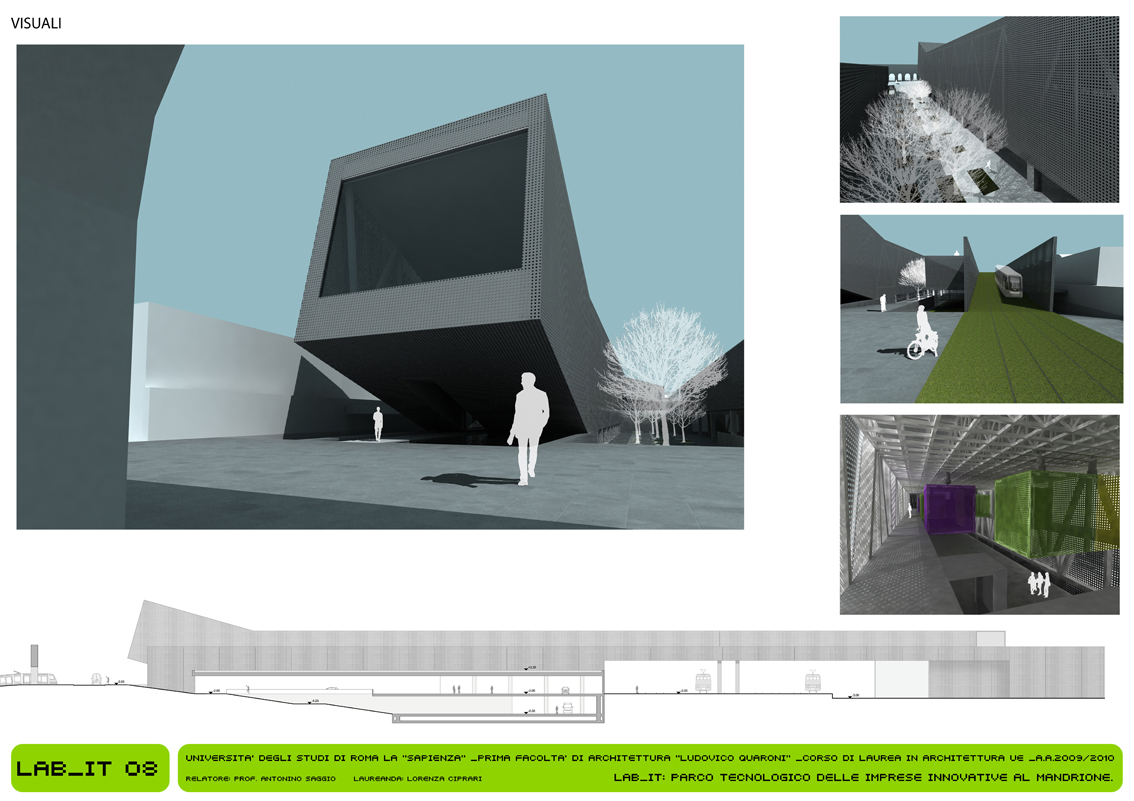1134x801 pixels.
Task: Click the Universita' degli Studi header line
Action: click(648, 757)
